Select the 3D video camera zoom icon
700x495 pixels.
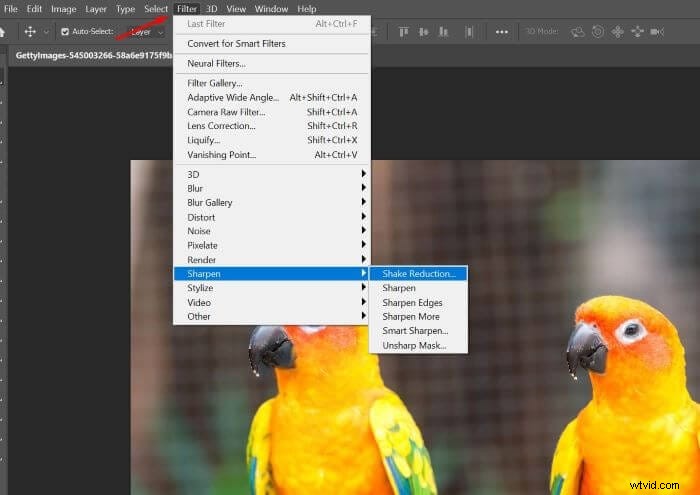click(657, 32)
